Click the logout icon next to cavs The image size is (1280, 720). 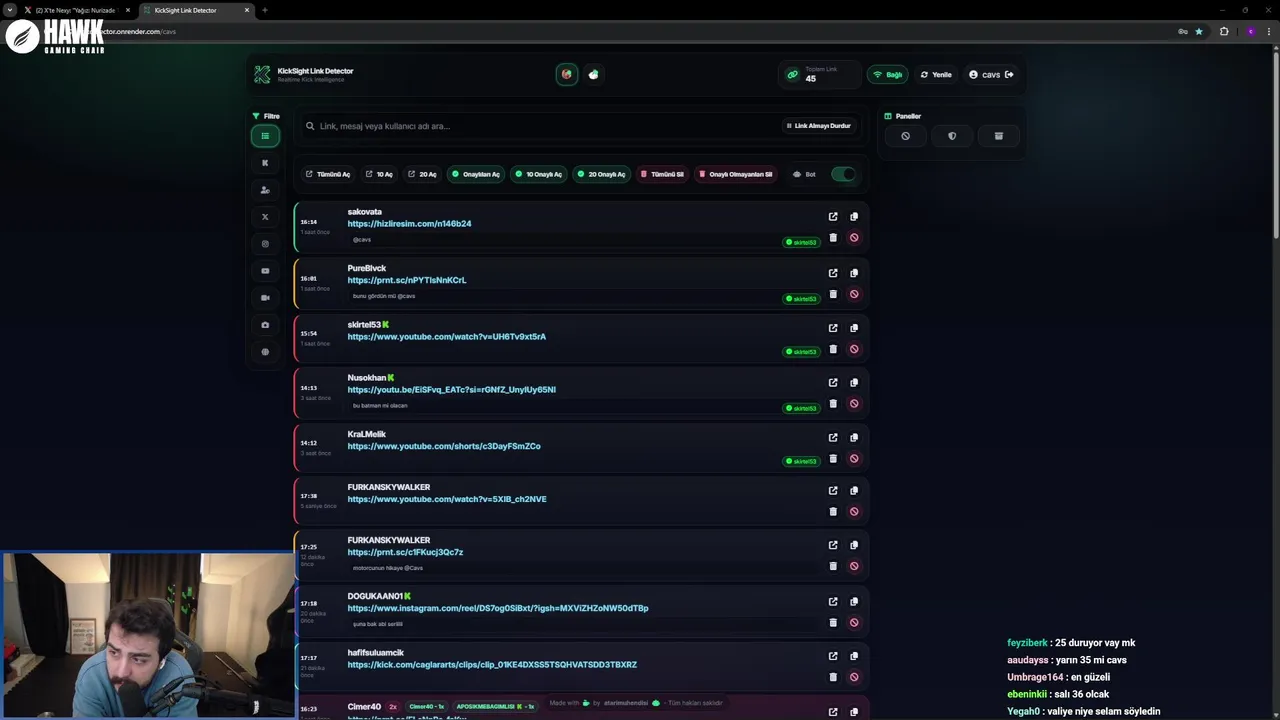point(1009,74)
